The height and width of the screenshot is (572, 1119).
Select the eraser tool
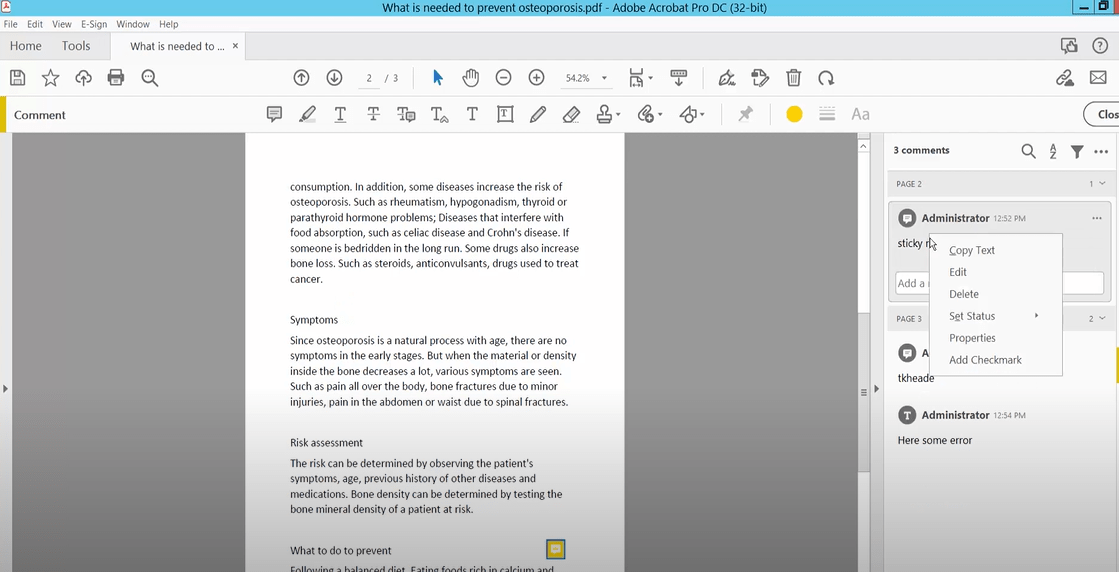[x=571, y=115]
